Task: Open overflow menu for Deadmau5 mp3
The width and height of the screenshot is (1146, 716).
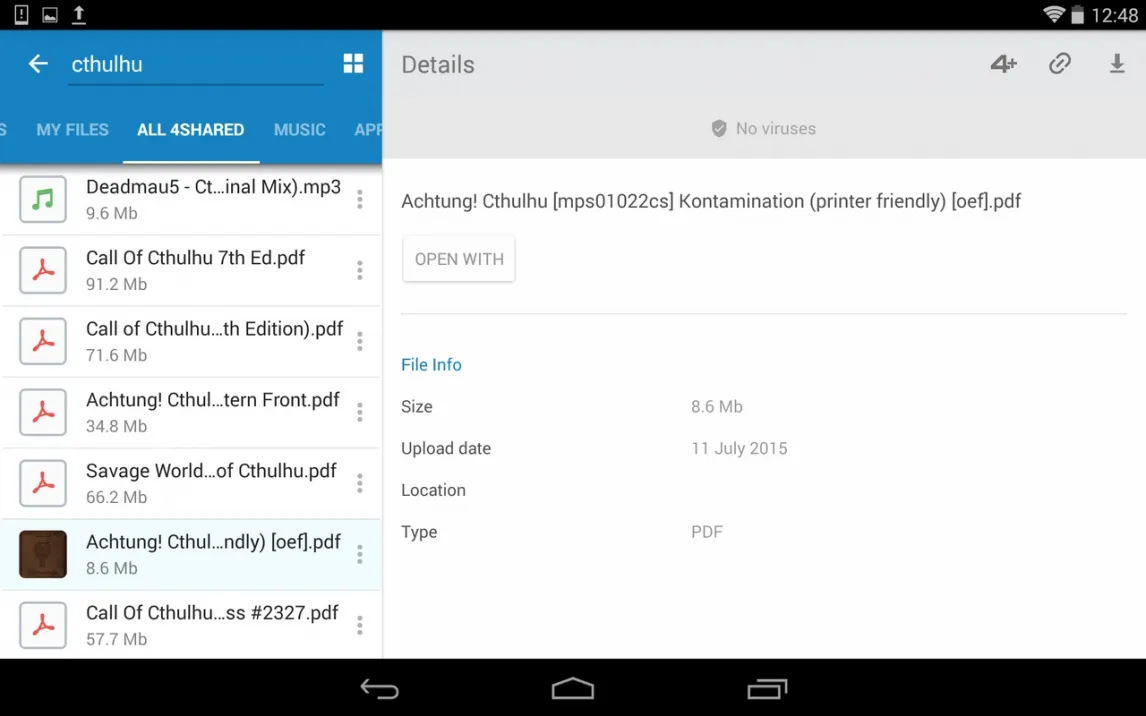Action: click(360, 200)
